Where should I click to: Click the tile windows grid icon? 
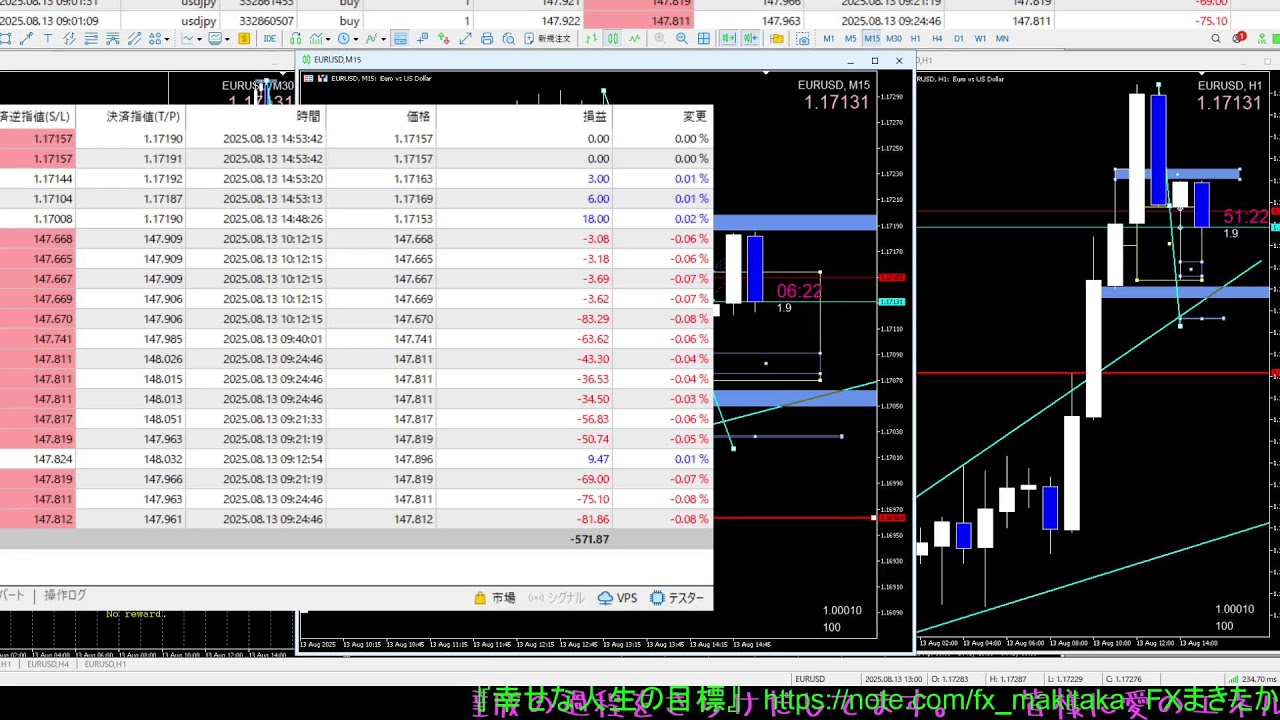click(704, 39)
